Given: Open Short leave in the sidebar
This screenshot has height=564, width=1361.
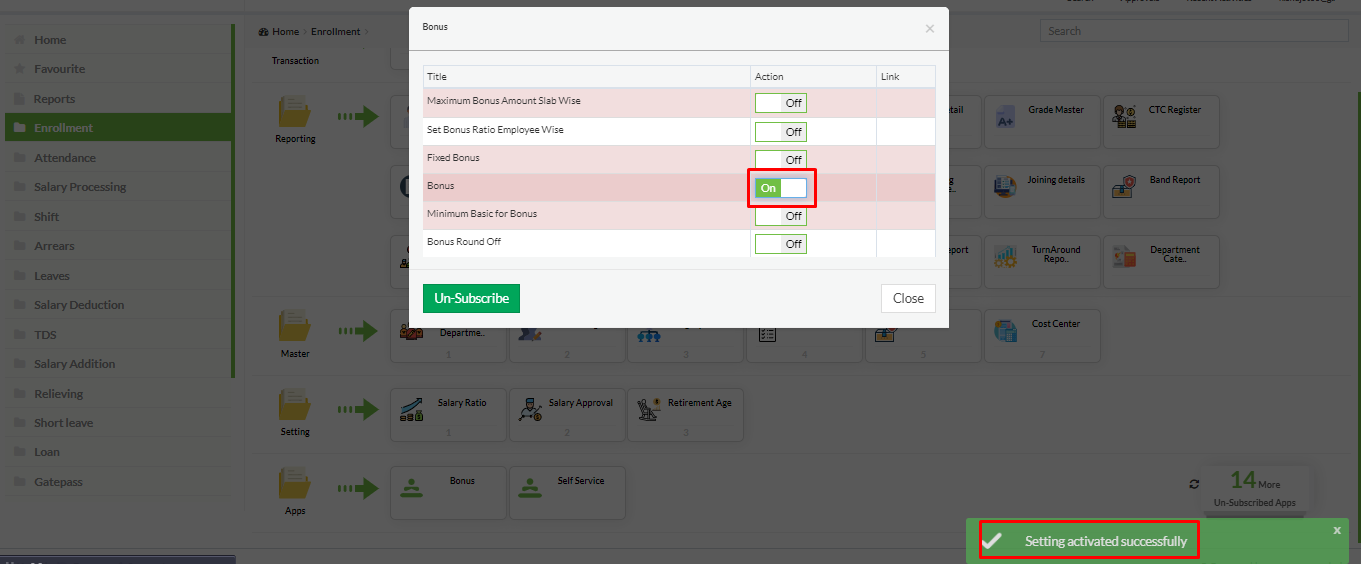Looking at the screenshot, I should coord(118,423).
